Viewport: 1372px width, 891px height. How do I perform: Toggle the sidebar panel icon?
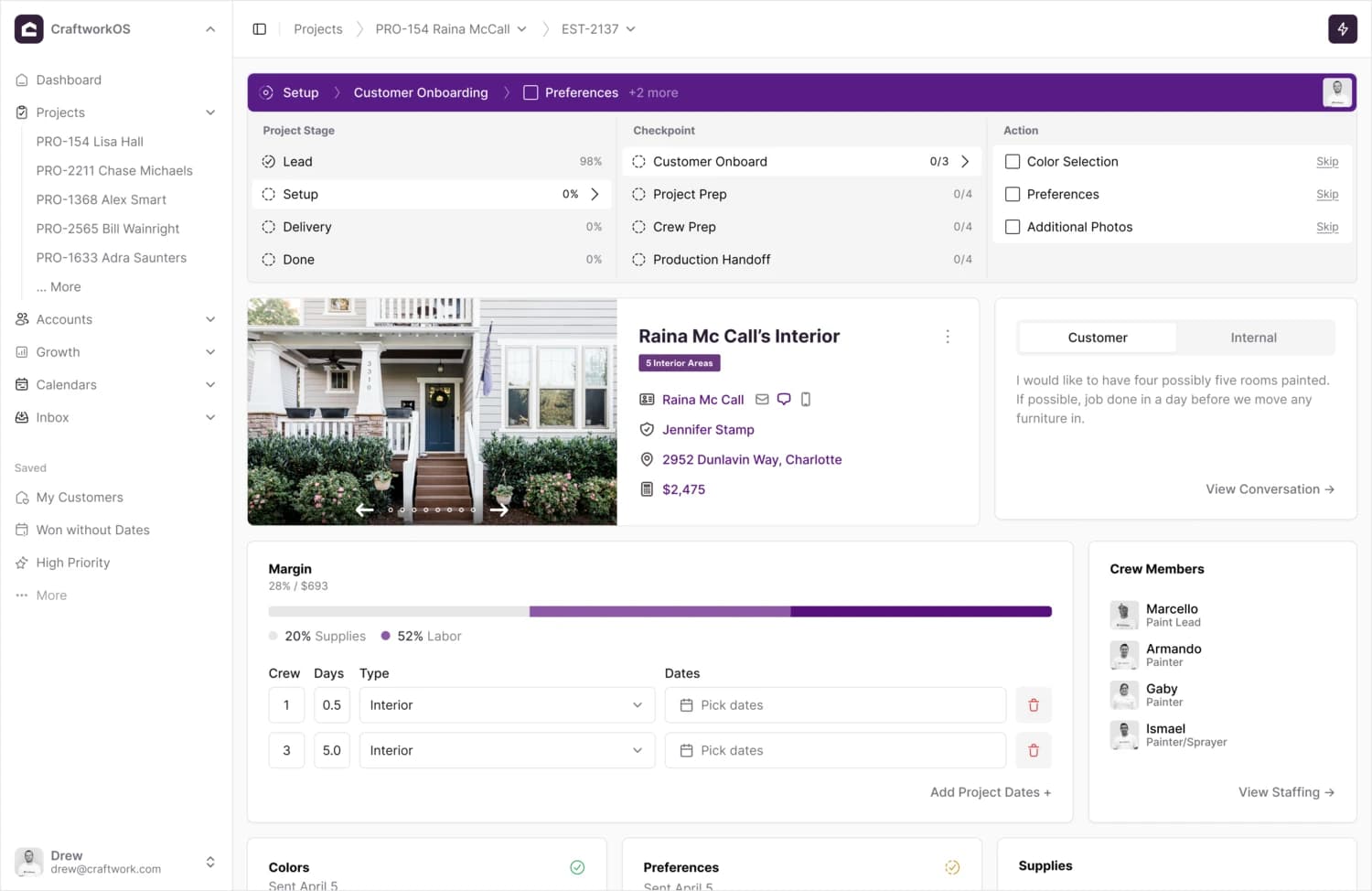(x=260, y=29)
